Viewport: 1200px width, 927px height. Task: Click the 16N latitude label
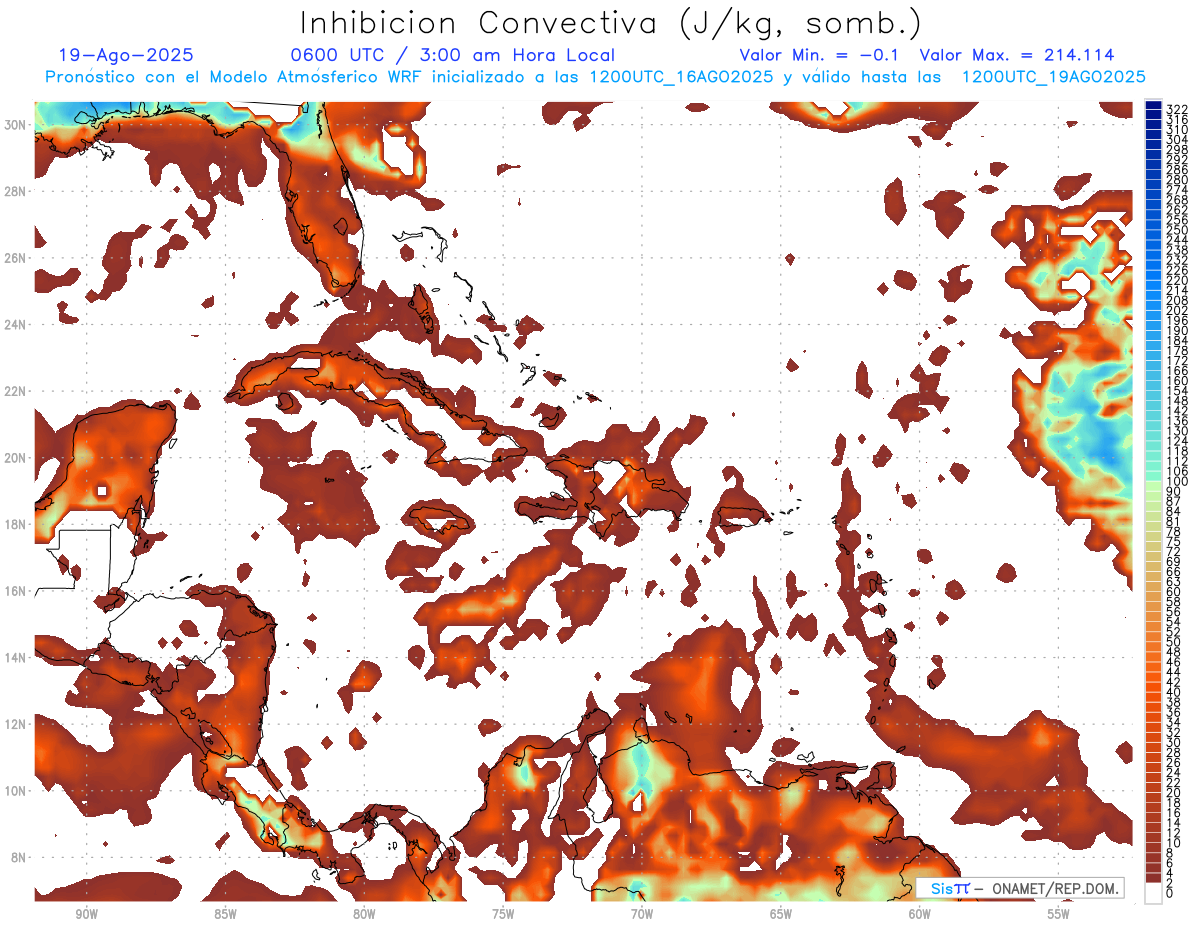(16, 591)
